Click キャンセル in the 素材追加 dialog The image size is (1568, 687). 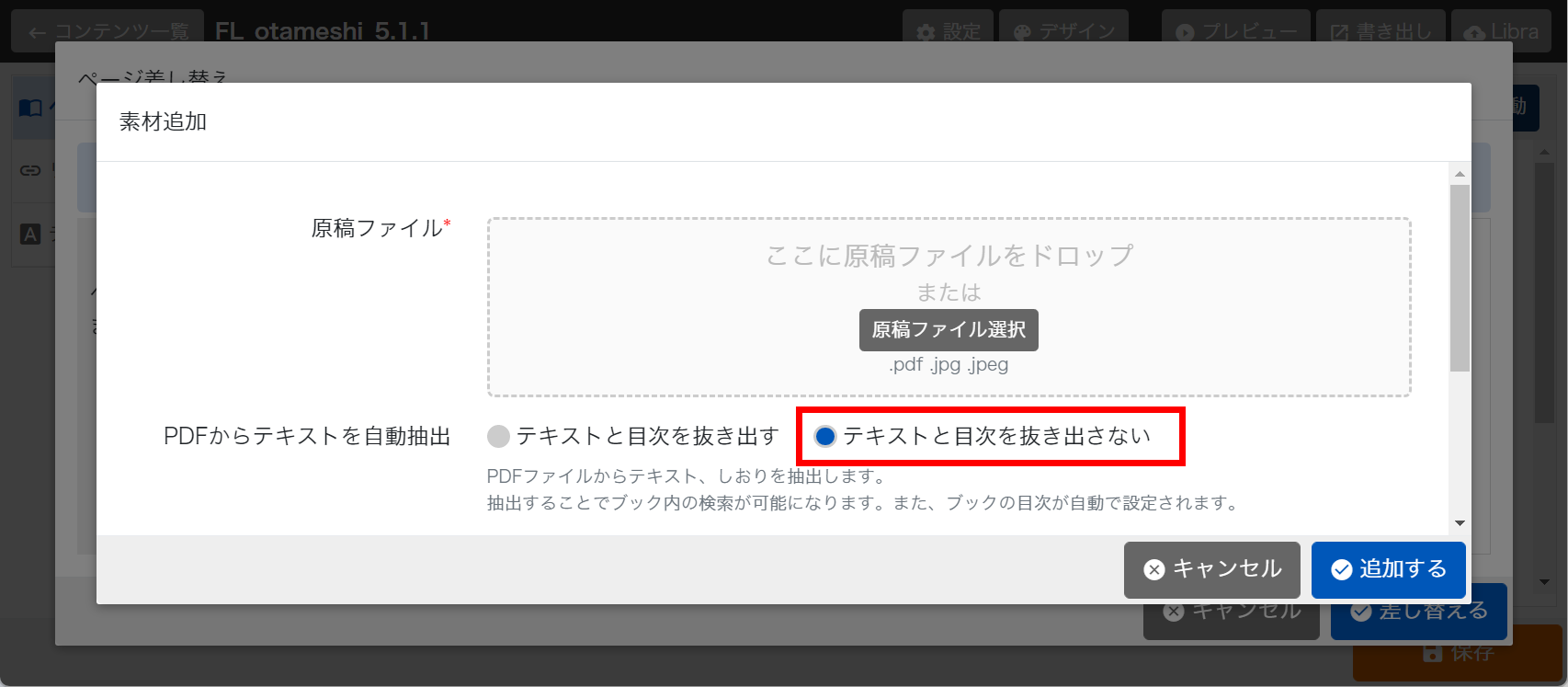click(1211, 569)
